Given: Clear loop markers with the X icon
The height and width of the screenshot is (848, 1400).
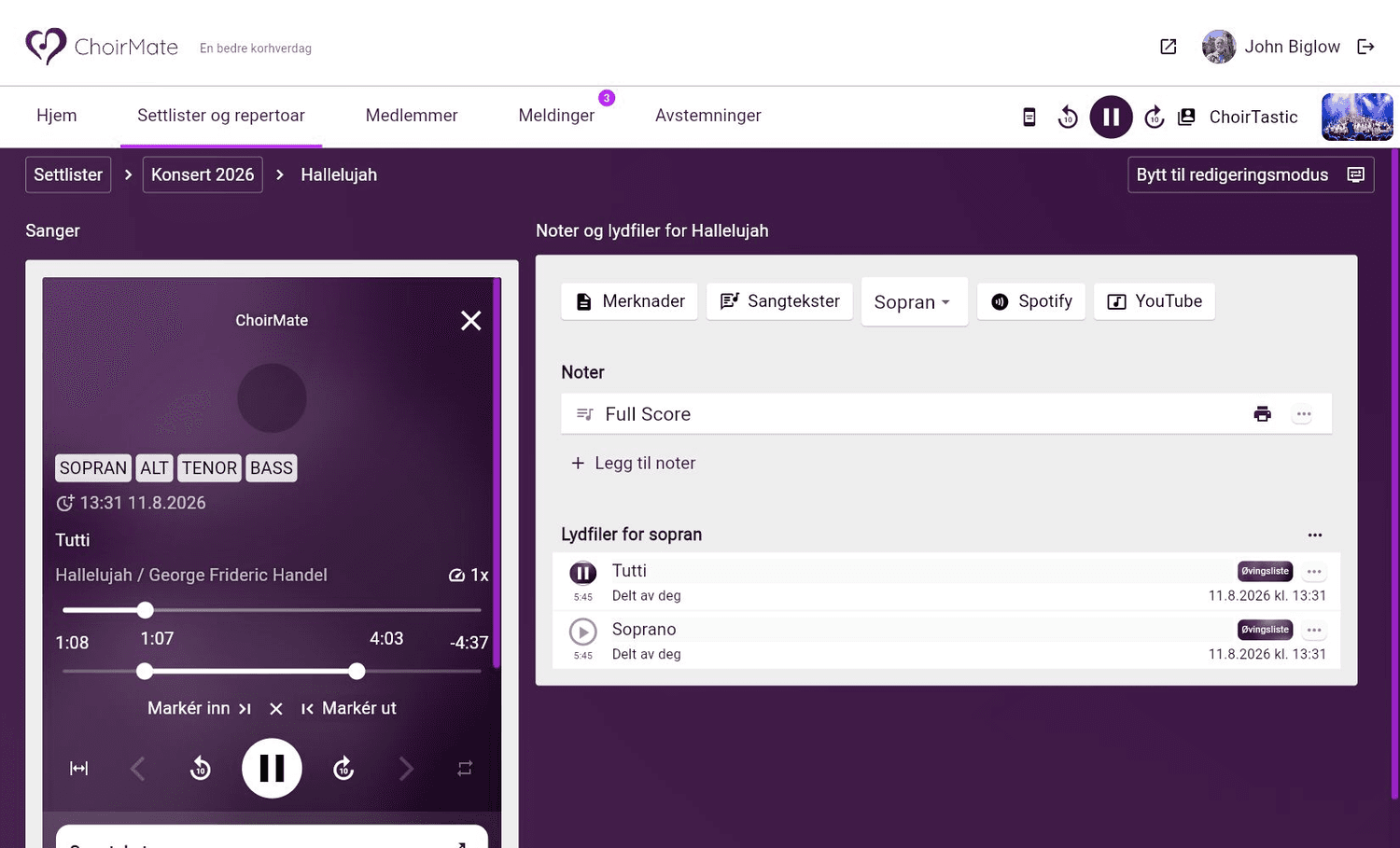Looking at the screenshot, I should point(276,709).
